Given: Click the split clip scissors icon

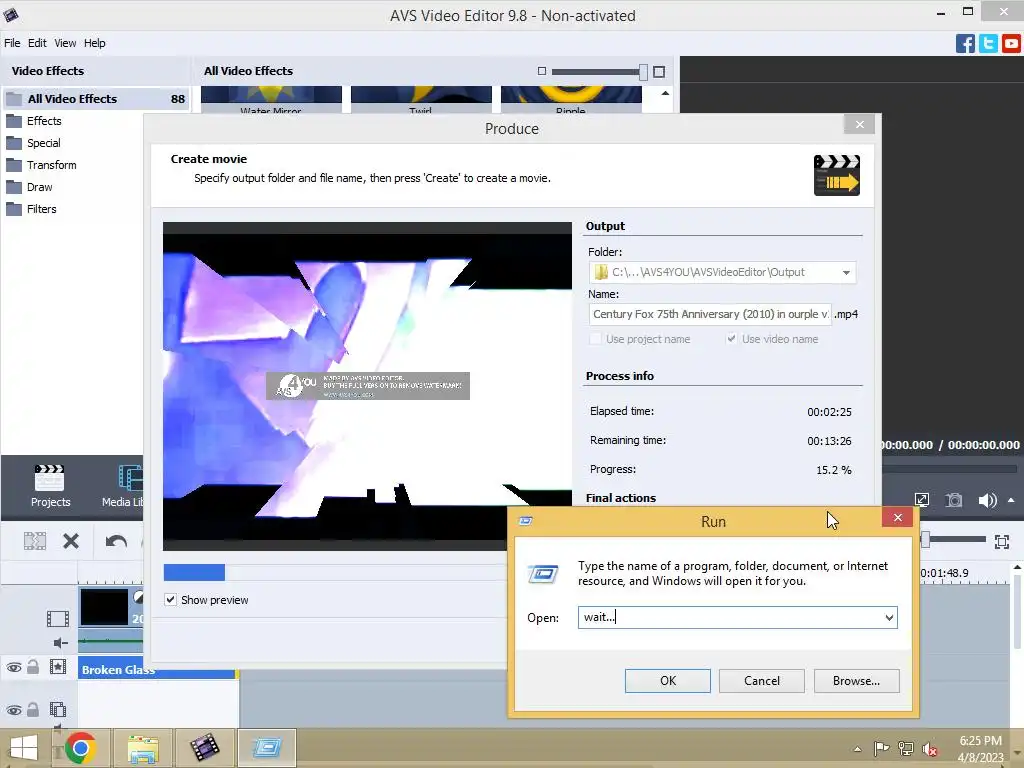Looking at the screenshot, I should [x=35, y=541].
